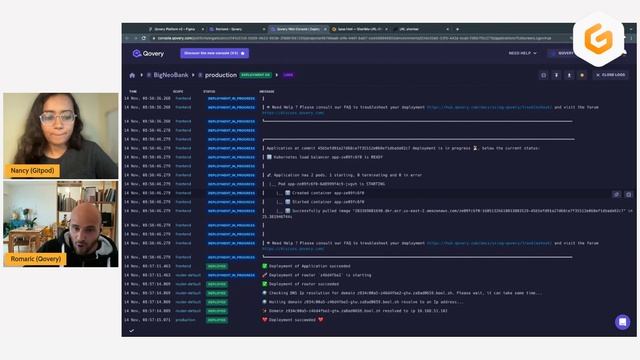This screenshot has width=640, height=360.
Task: Click the checkmark icon at logs bottom
Action: coord(131,331)
